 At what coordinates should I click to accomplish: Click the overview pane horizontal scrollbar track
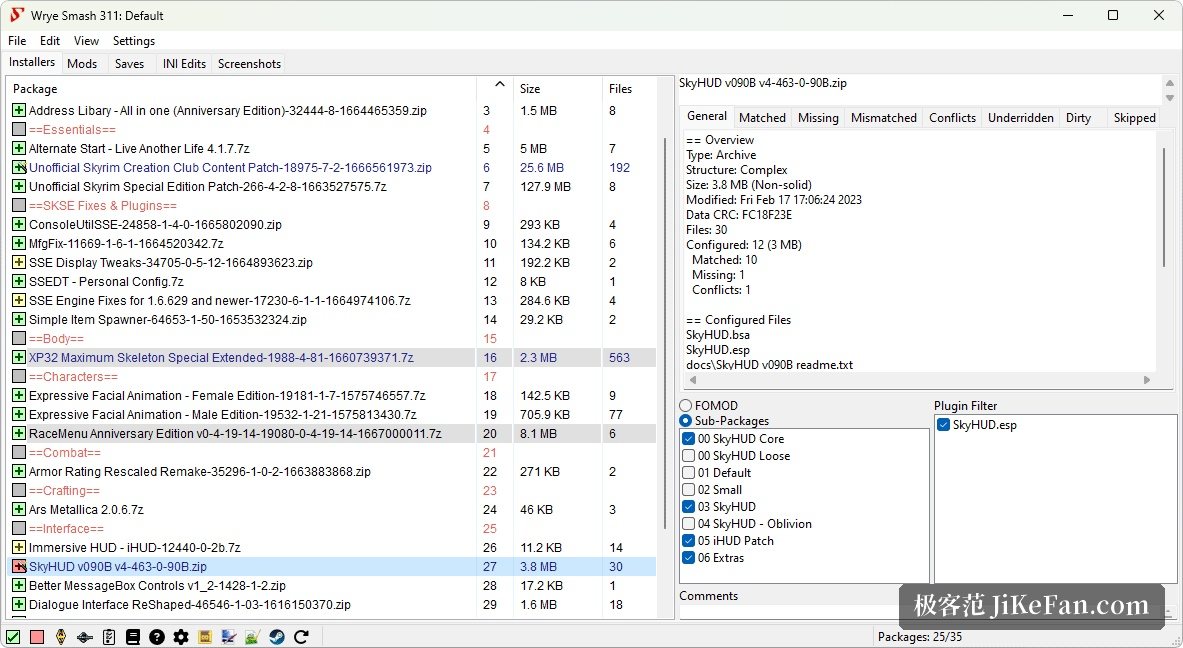click(919, 380)
